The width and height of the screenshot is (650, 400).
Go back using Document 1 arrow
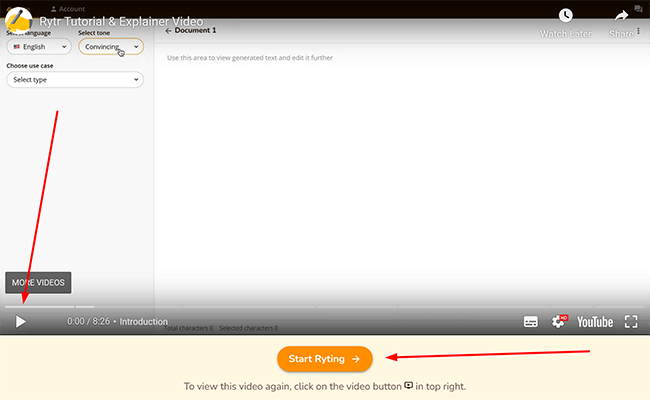click(169, 31)
